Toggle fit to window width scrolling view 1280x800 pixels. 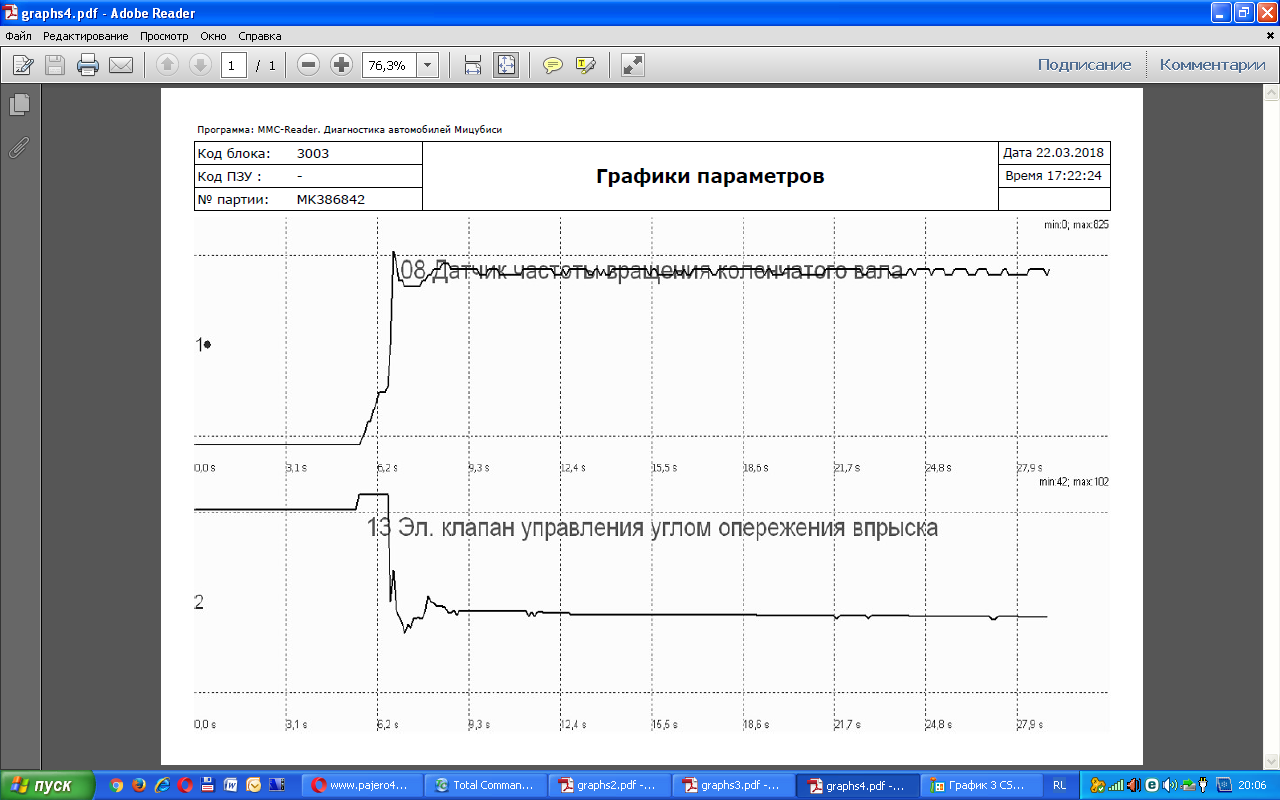point(473,66)
